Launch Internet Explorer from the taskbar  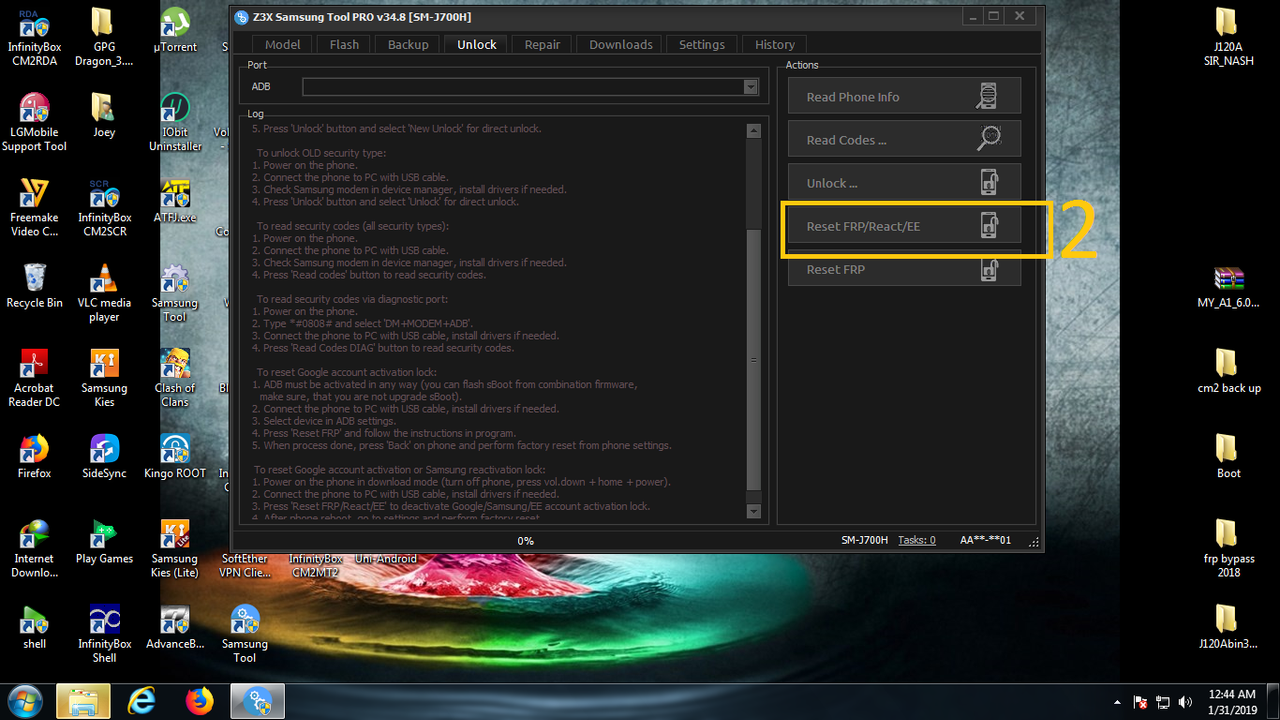click(142, 700)
